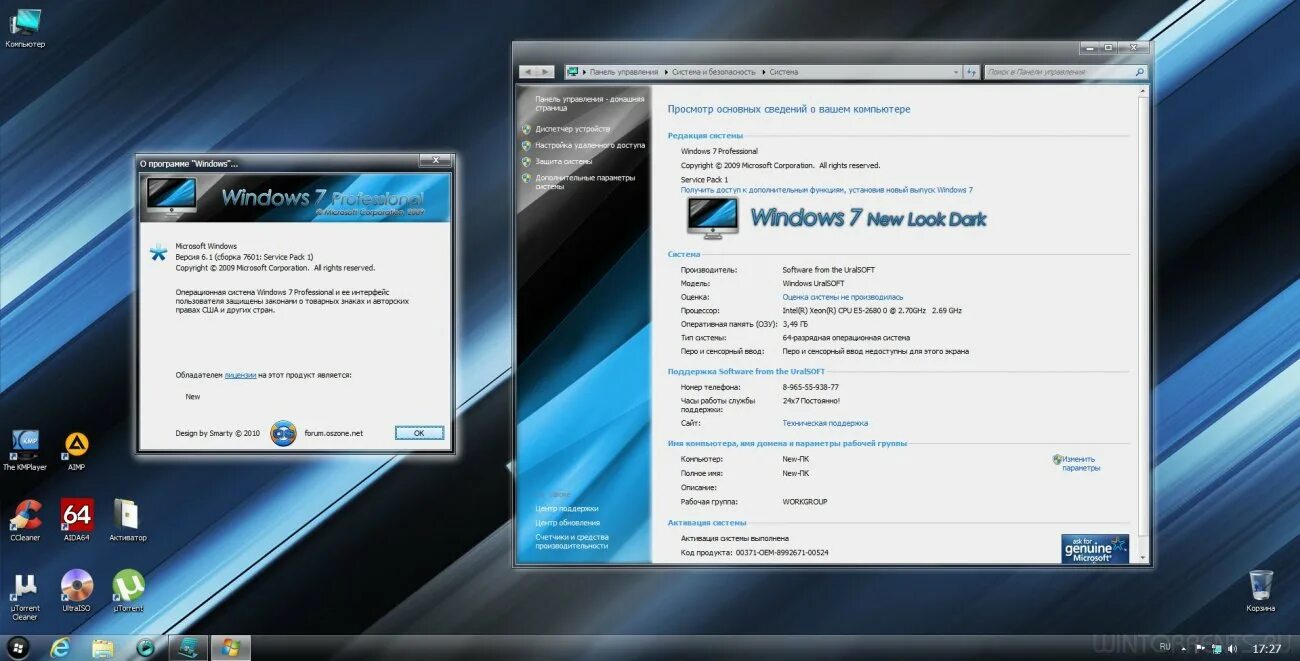
Task: Click Оценка системы не производилась link
Action: 842,297
